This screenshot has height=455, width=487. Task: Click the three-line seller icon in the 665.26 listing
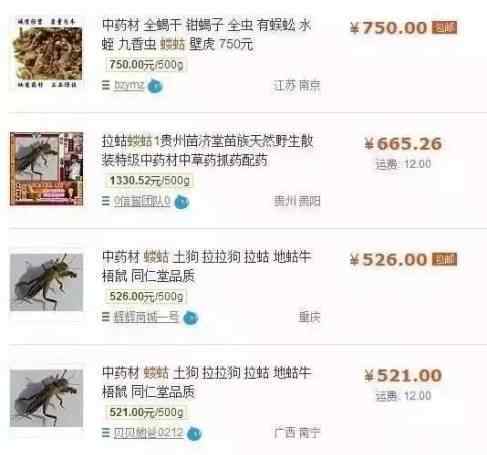point(106,201)
